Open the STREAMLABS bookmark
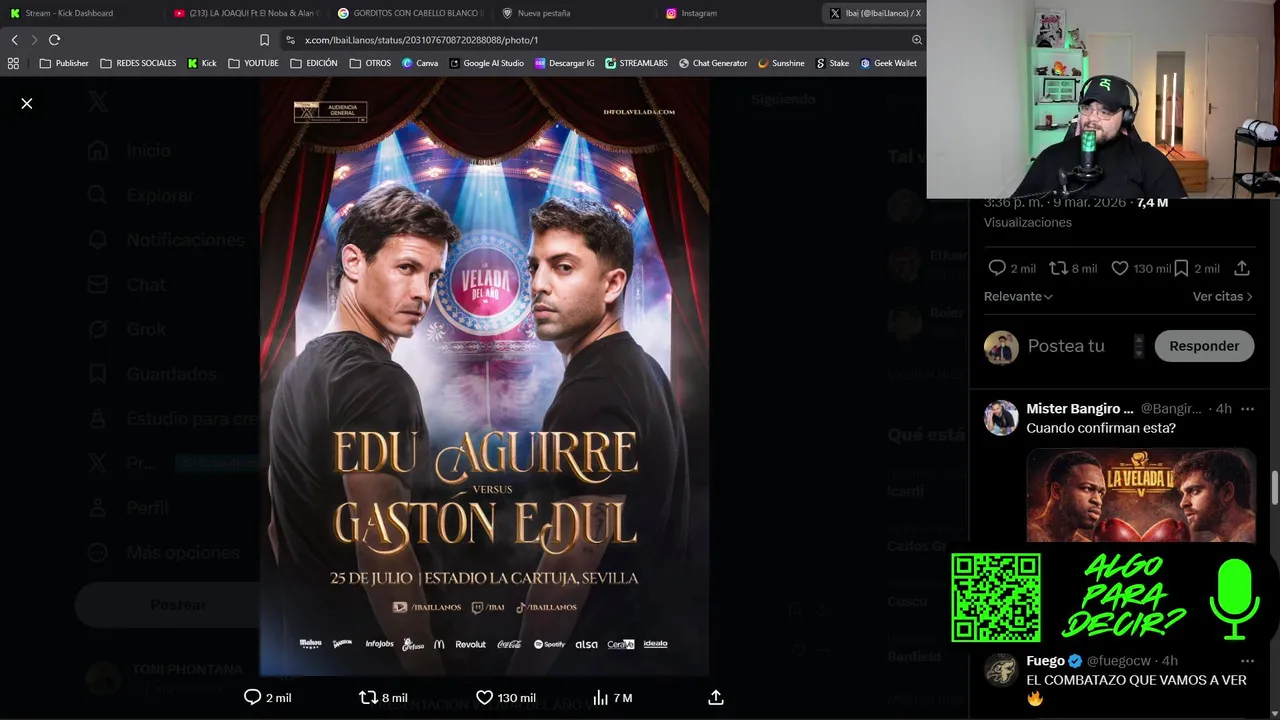 [636, 63]
